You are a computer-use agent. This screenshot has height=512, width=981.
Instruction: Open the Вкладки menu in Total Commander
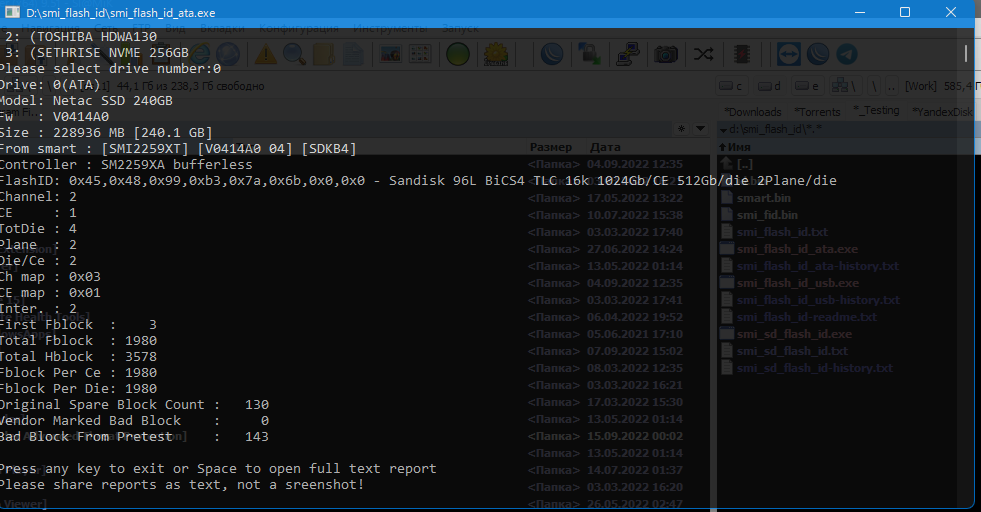(x=222, y=29)
